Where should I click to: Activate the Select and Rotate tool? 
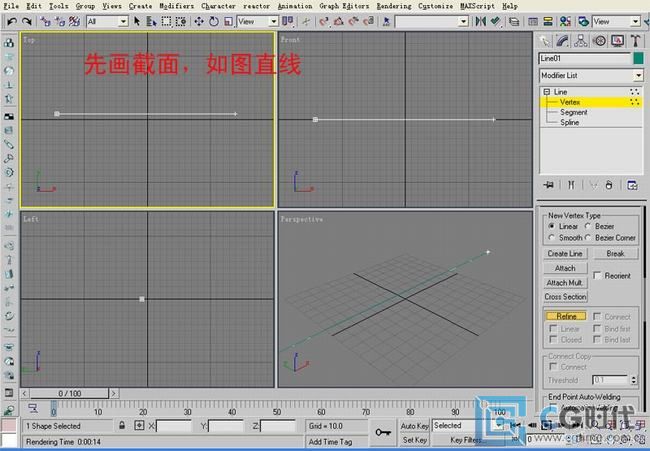click(x=214, y=21)
